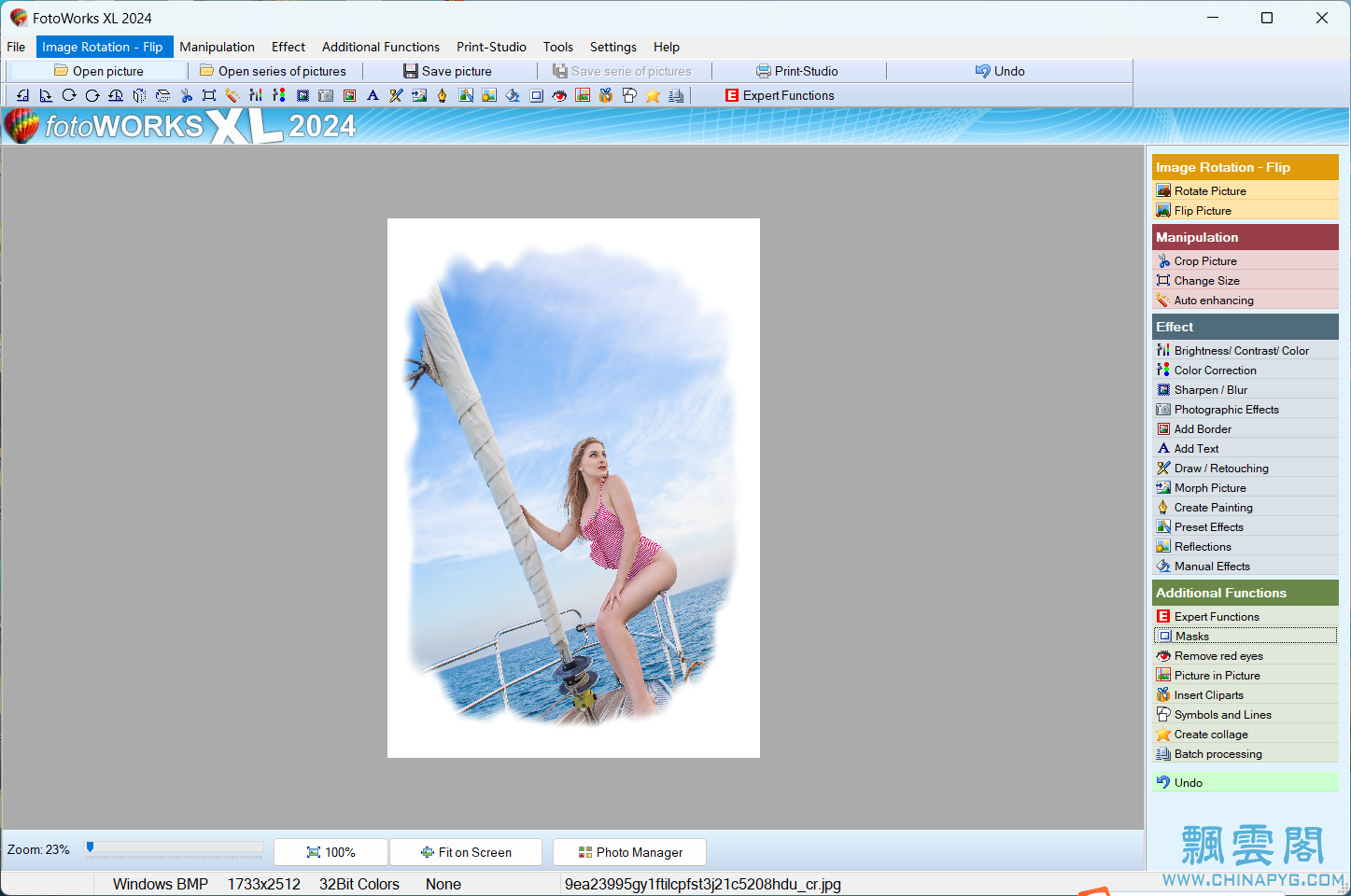Click the Fit on Screen button
Screen dimensions: 1351x896
click(466, 852)
